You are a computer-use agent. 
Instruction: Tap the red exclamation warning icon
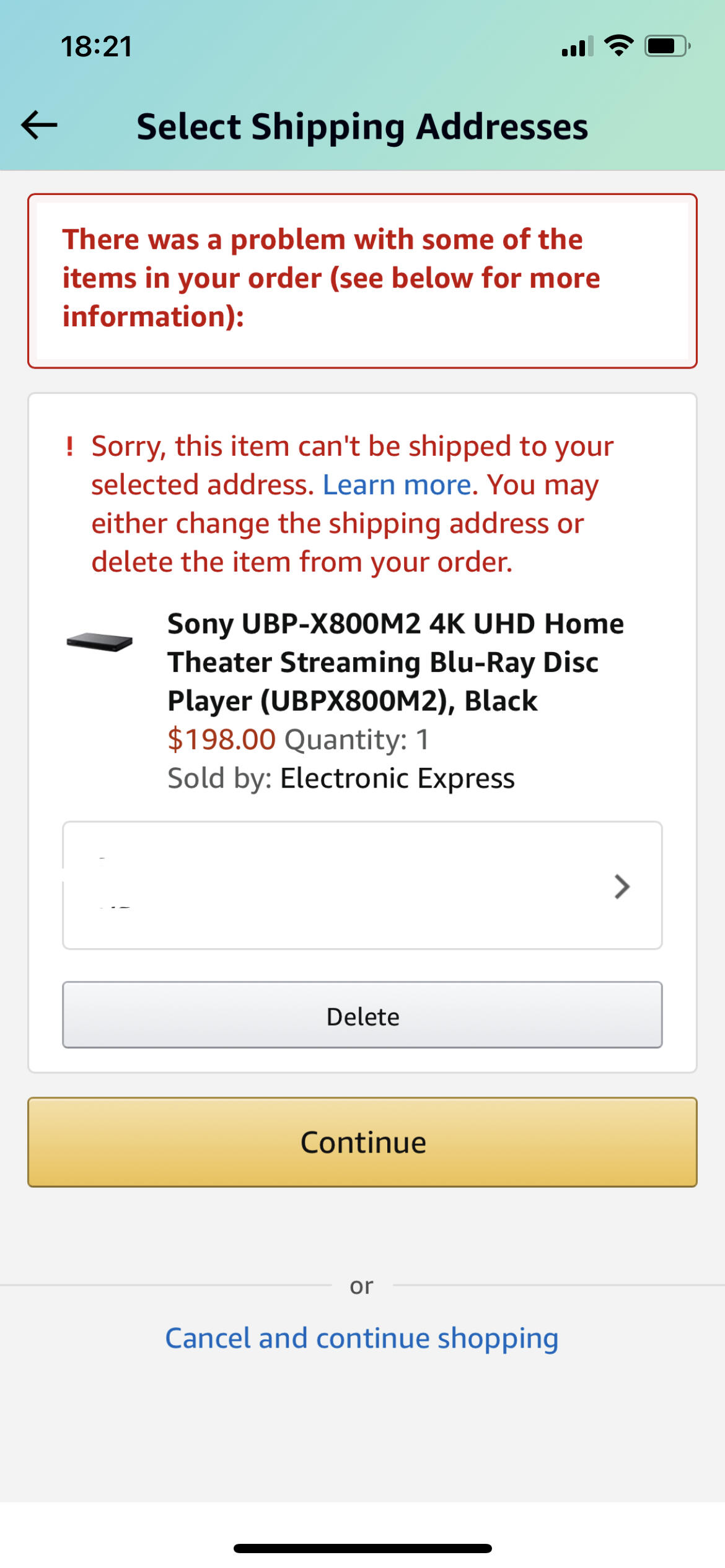pos(70,446)
